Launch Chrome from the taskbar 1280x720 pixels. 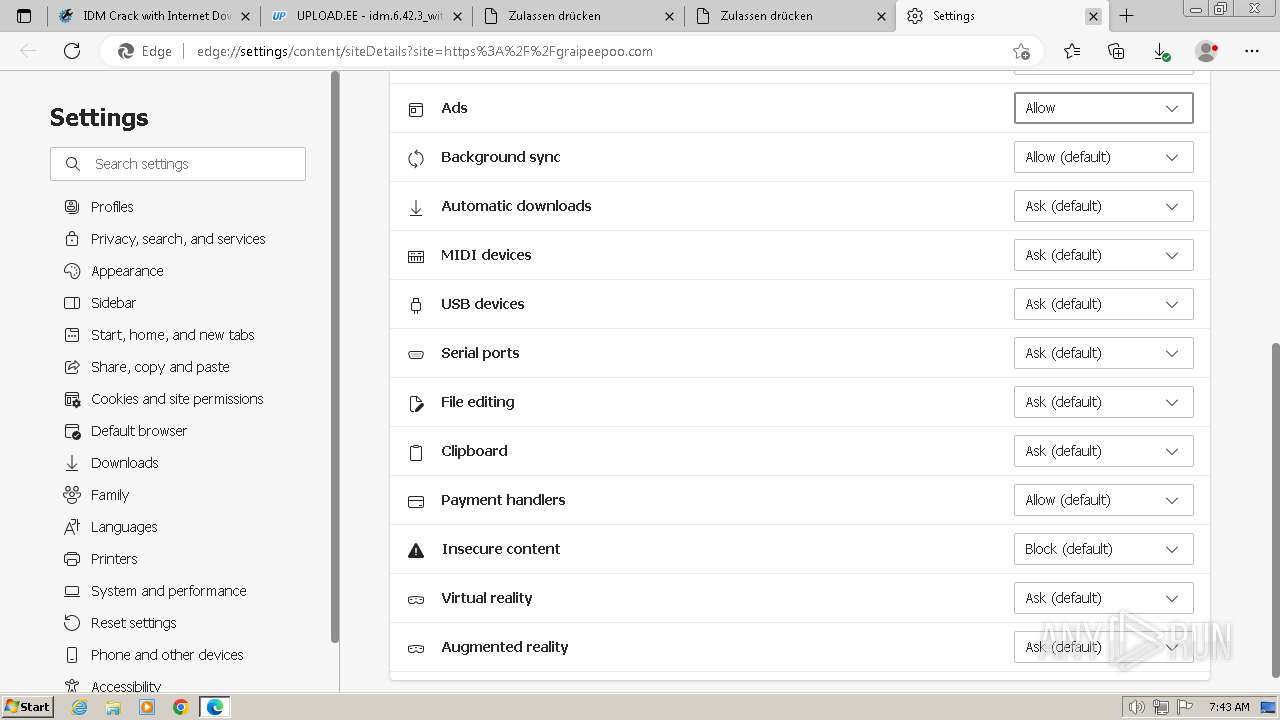(x=180, y=707)
